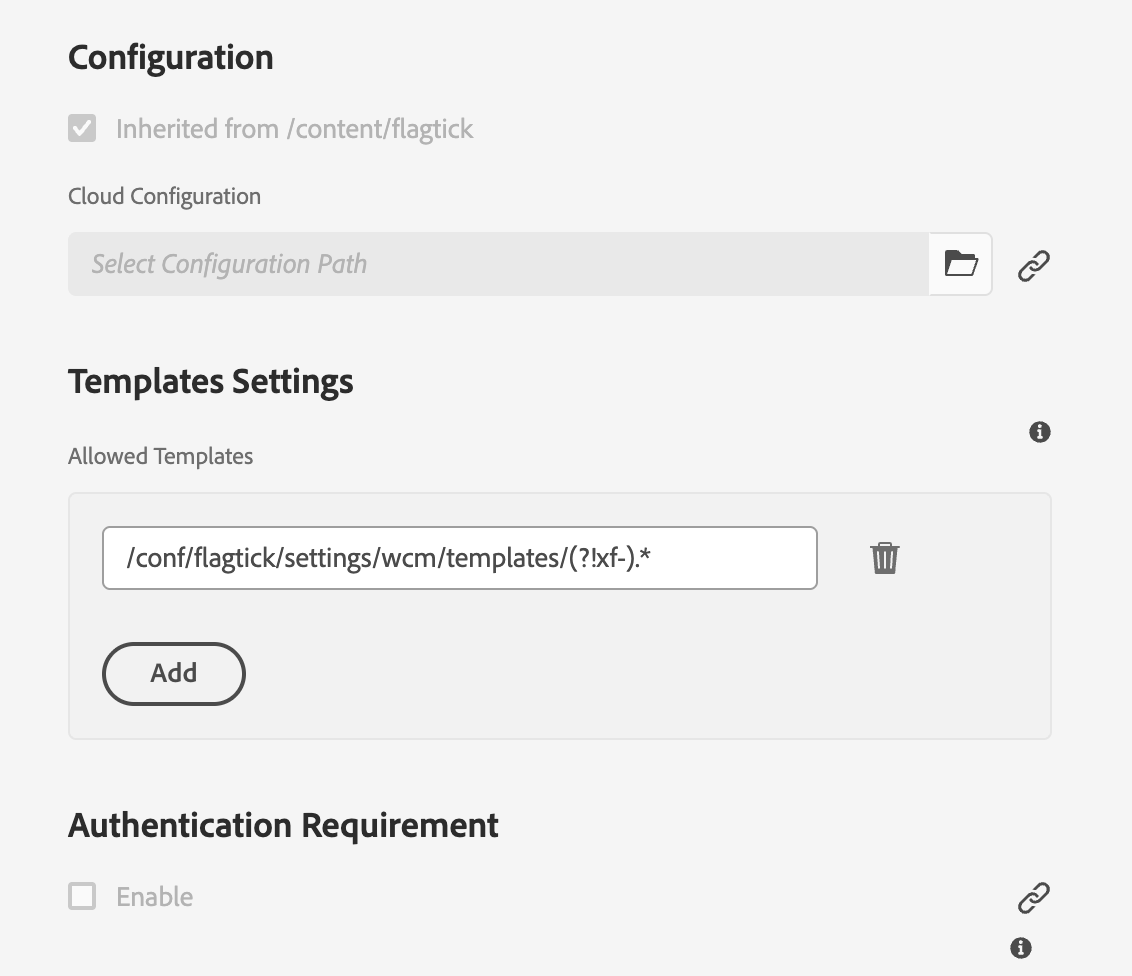Focus the Select Configuration Path field

(498, 264)
